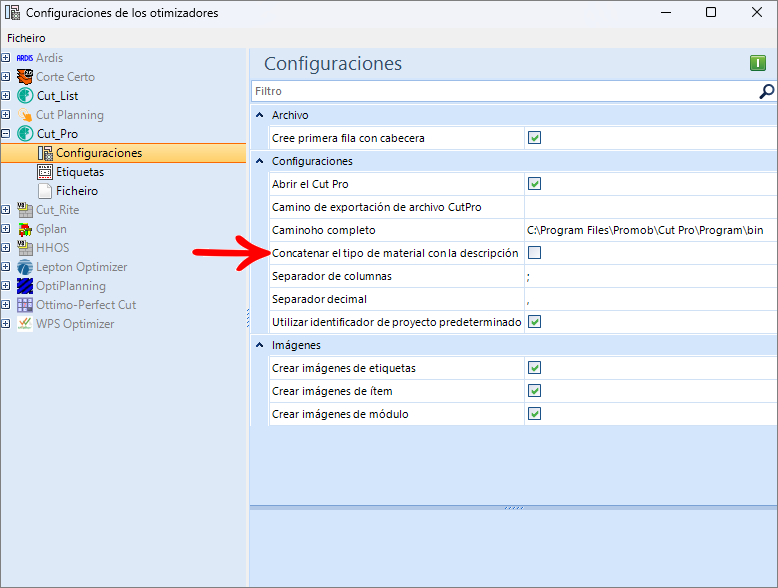
Task: Click the OptiPlanning striped icon
Action: (25, 286)
